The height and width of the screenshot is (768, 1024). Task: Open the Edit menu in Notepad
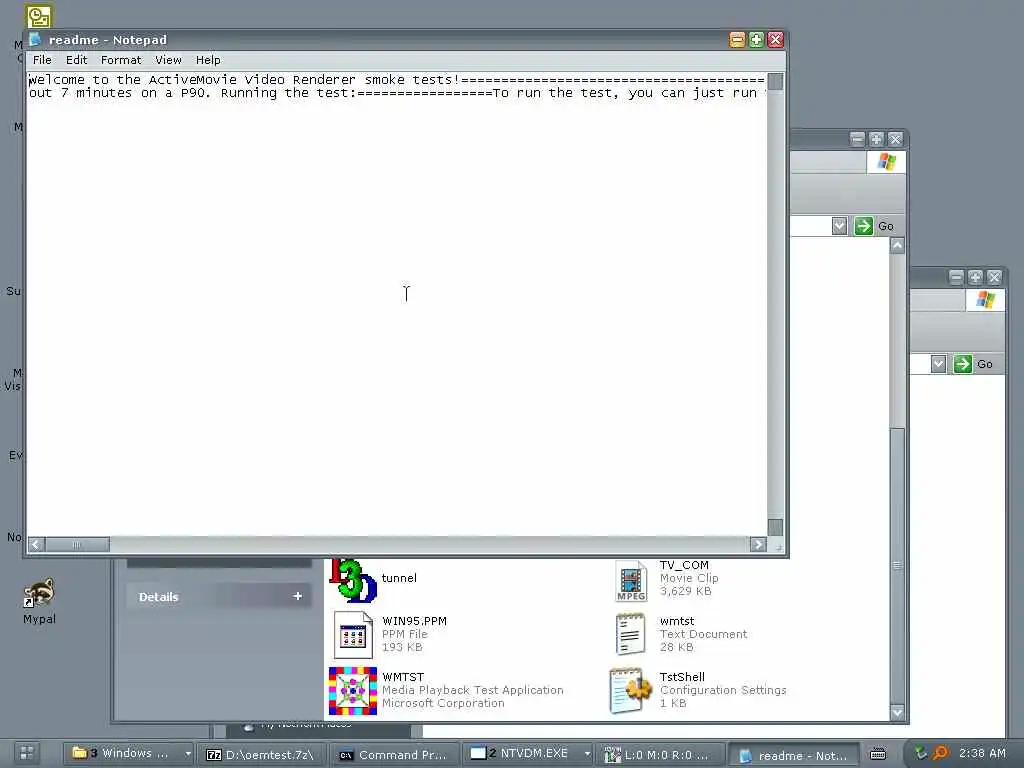tap(76, 60)
